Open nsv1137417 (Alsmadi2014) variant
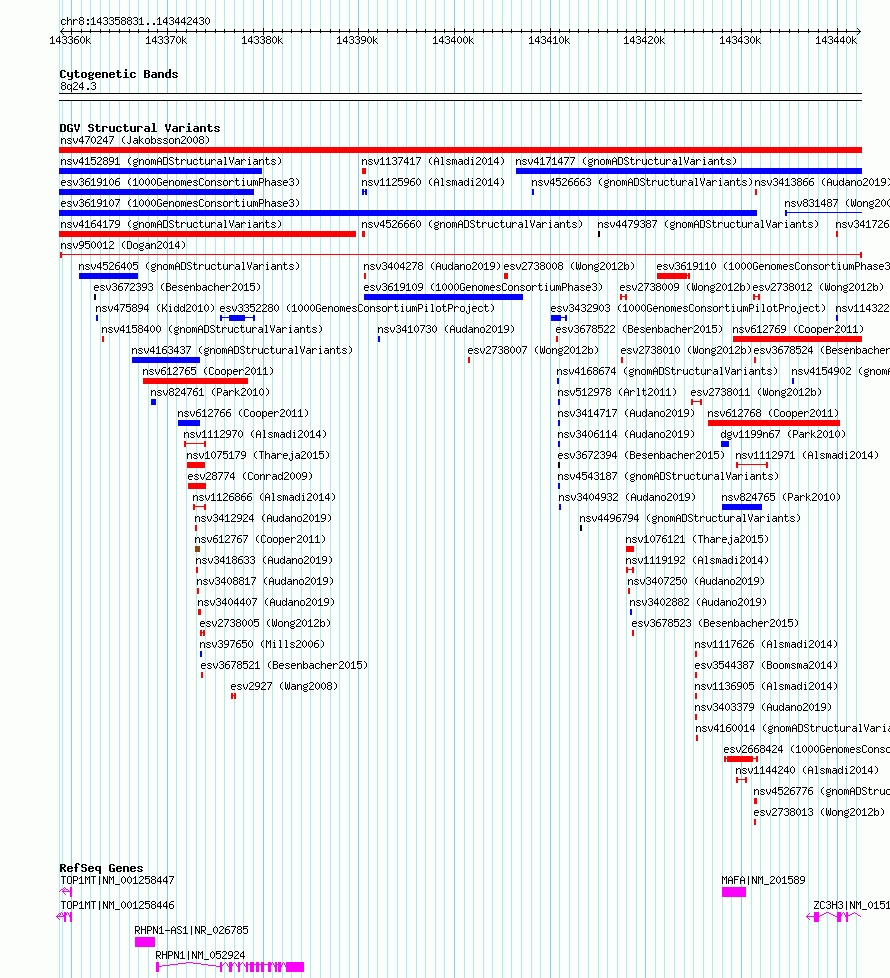Image resolution: width=890 pixels, height=978 pixels. click(x=433, y=162)
